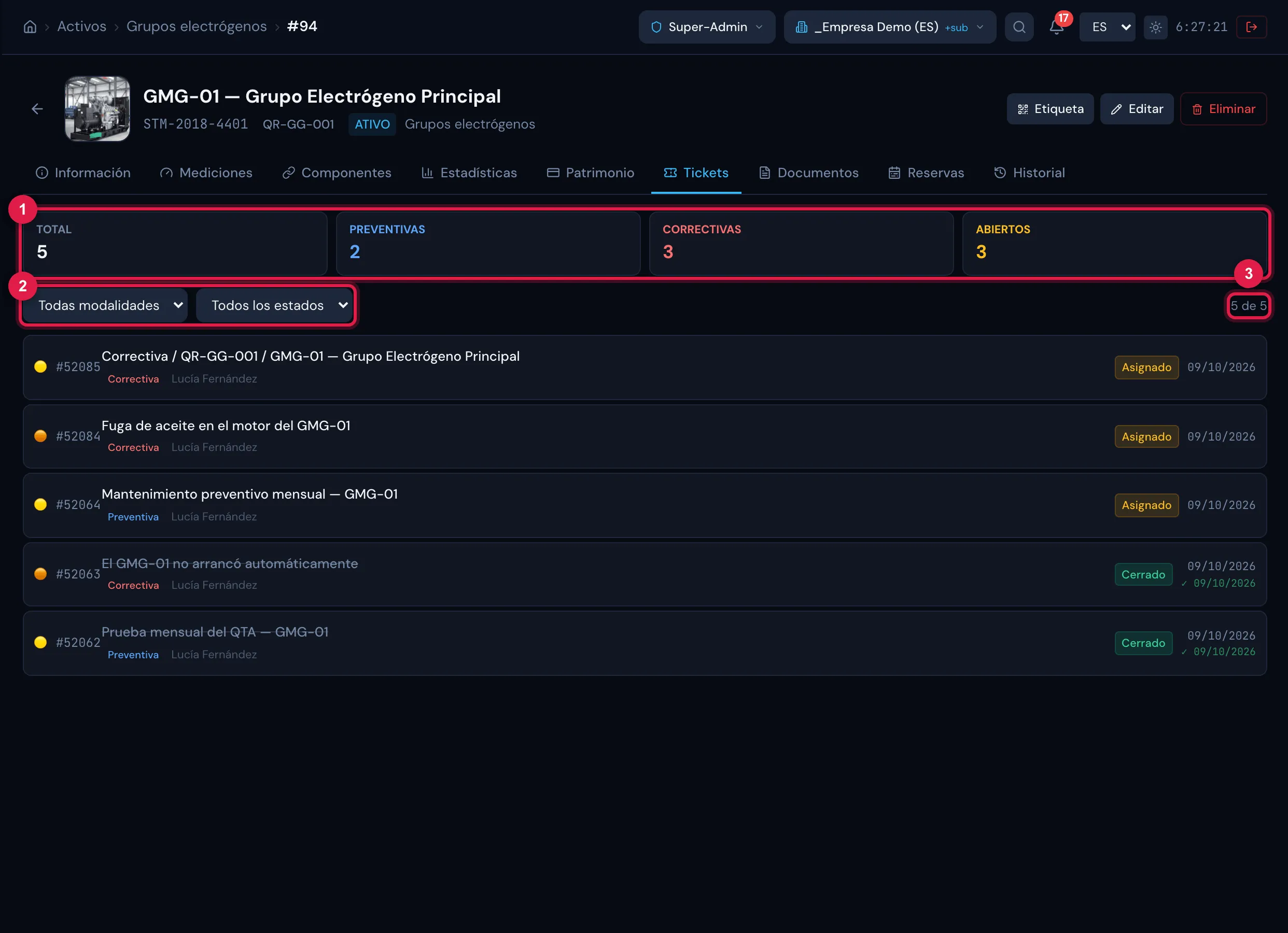Click the Eliminar button
The width and height of the screenshot is (1288, 933).
click(1223, 108)
